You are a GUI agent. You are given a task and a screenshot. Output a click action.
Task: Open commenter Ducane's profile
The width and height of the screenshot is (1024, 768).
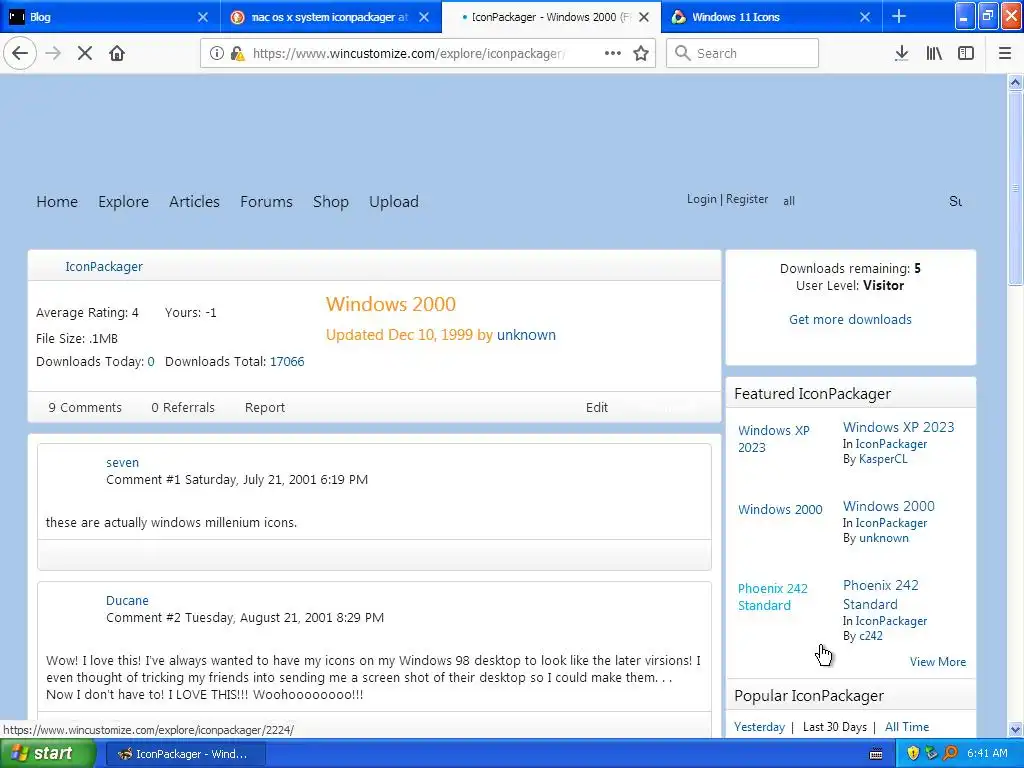[x=127, y=600]
